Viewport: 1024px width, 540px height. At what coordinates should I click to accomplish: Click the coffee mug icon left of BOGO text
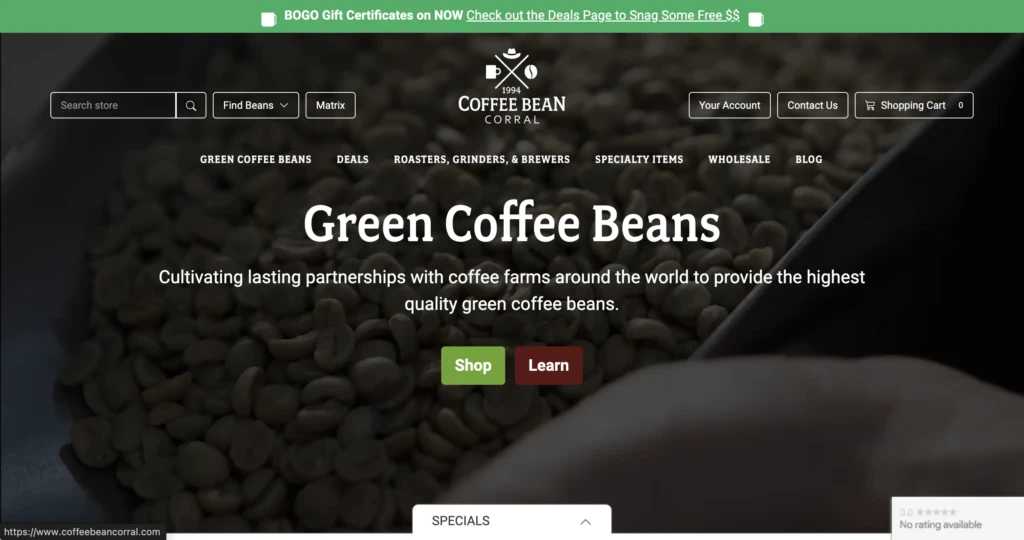coord(268,19)
